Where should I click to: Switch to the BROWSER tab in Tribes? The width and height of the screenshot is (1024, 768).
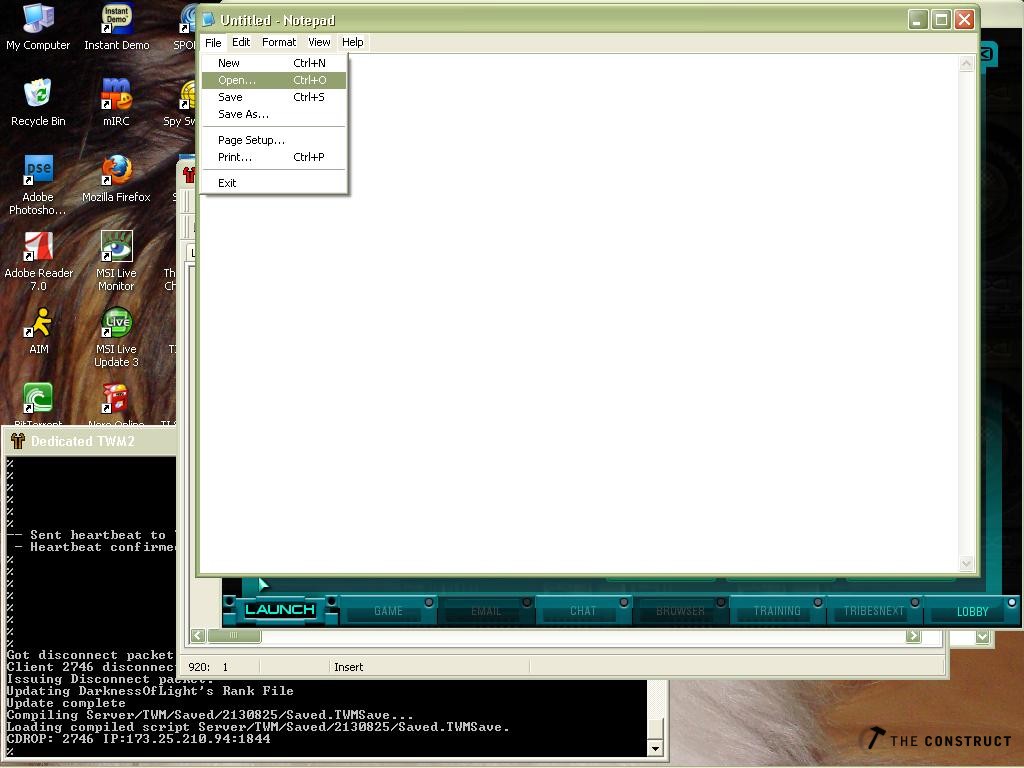(680, 611)
